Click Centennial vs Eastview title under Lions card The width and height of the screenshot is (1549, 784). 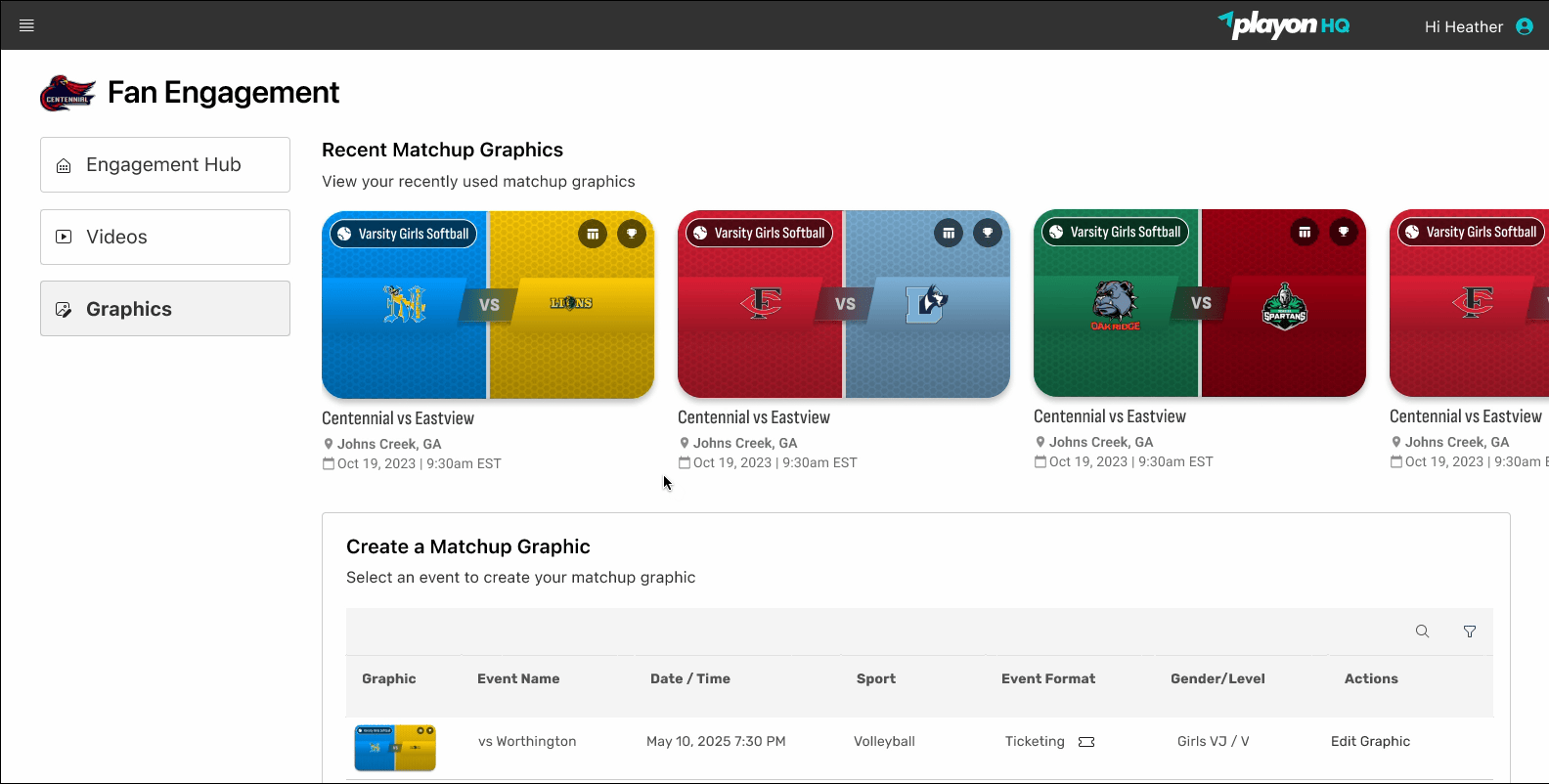(398, 418)
